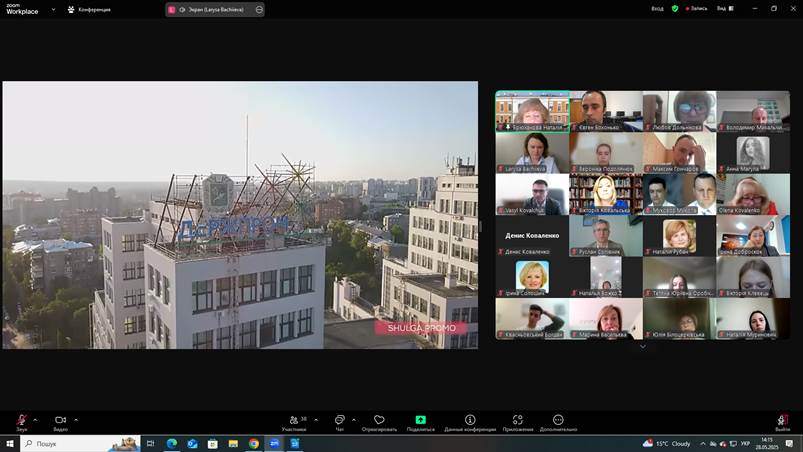This screenshot has width=803, height=452.
Task: Open the Конференция menu in title bar
Action: 89,9
